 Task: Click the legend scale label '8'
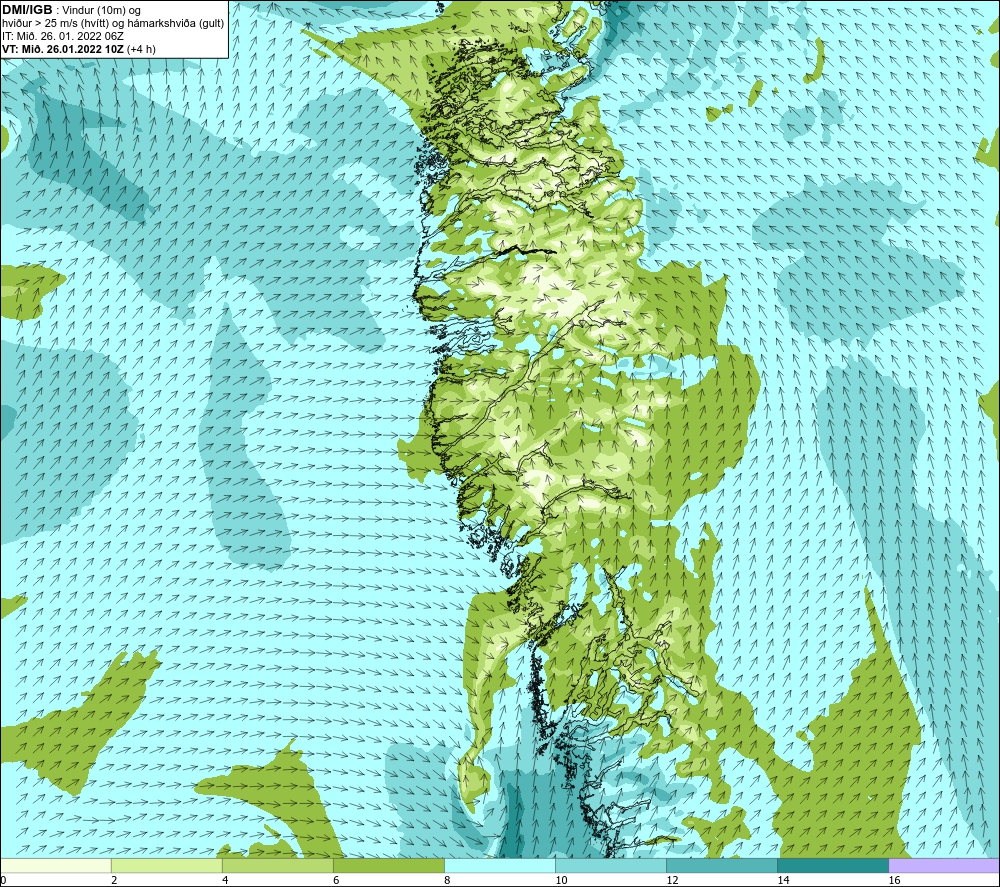click(447, 880)
